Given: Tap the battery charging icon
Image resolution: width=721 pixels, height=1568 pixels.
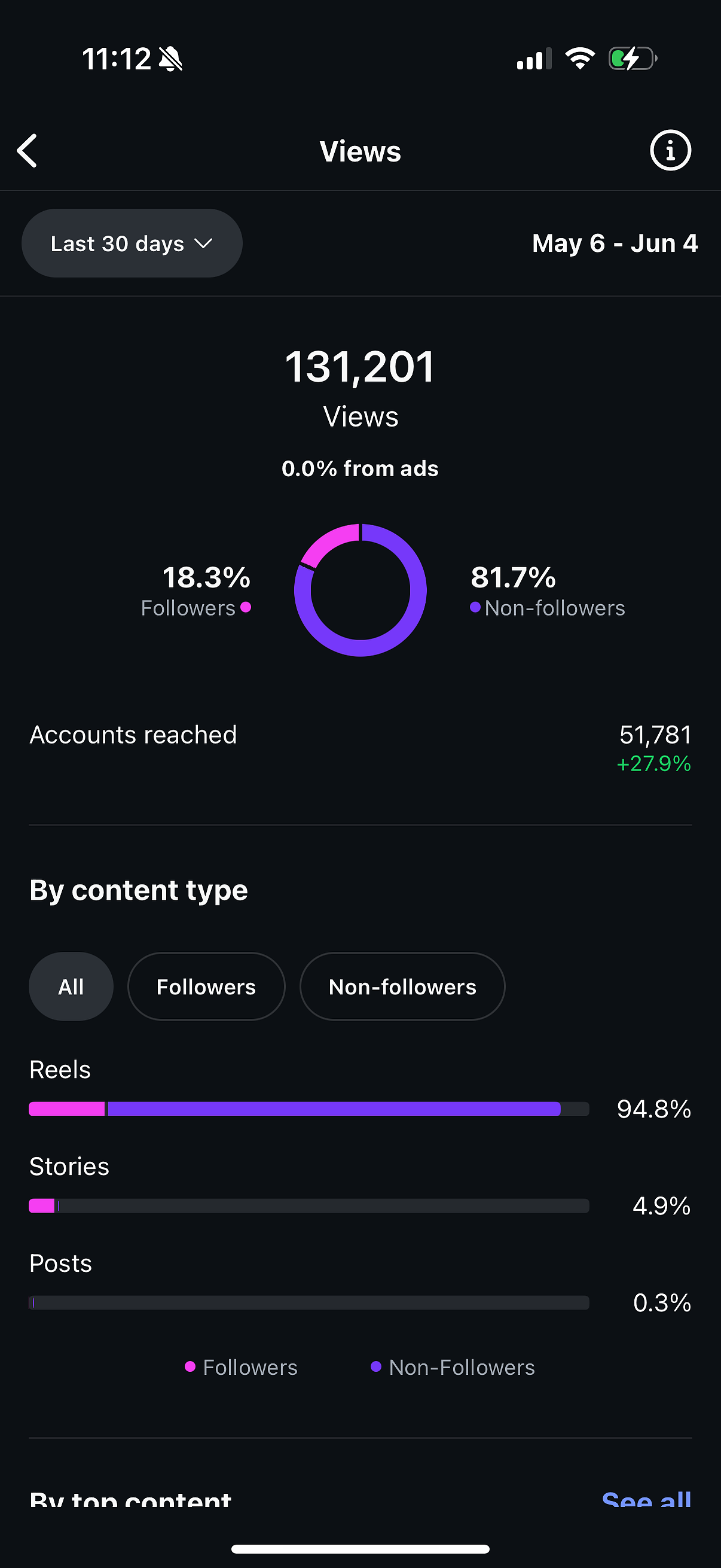Looking at the screenshot, I should click(x=632, y=59).
